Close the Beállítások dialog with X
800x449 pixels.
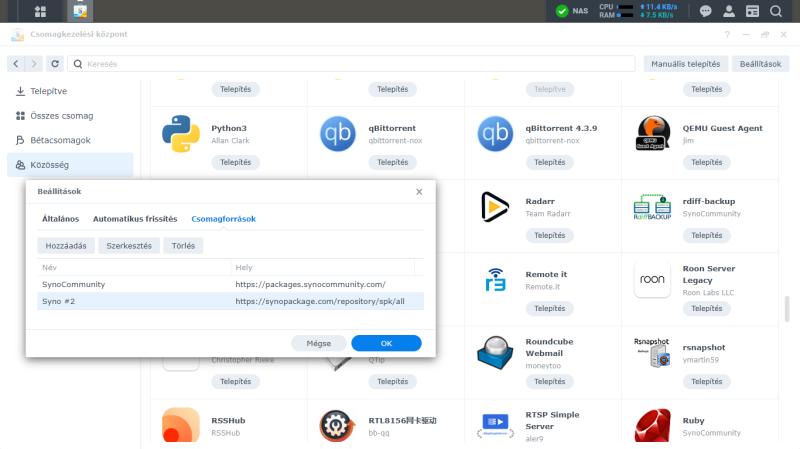419,192
